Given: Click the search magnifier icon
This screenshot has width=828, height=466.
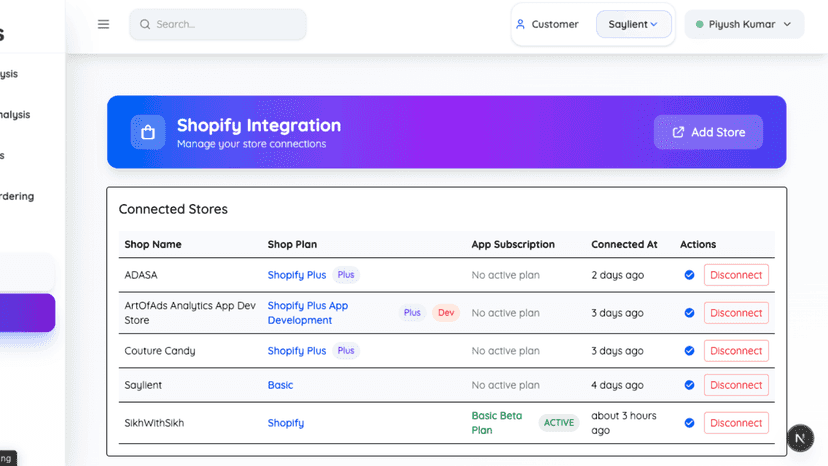Looking at the screenshot, I should (x=145, y=24).
